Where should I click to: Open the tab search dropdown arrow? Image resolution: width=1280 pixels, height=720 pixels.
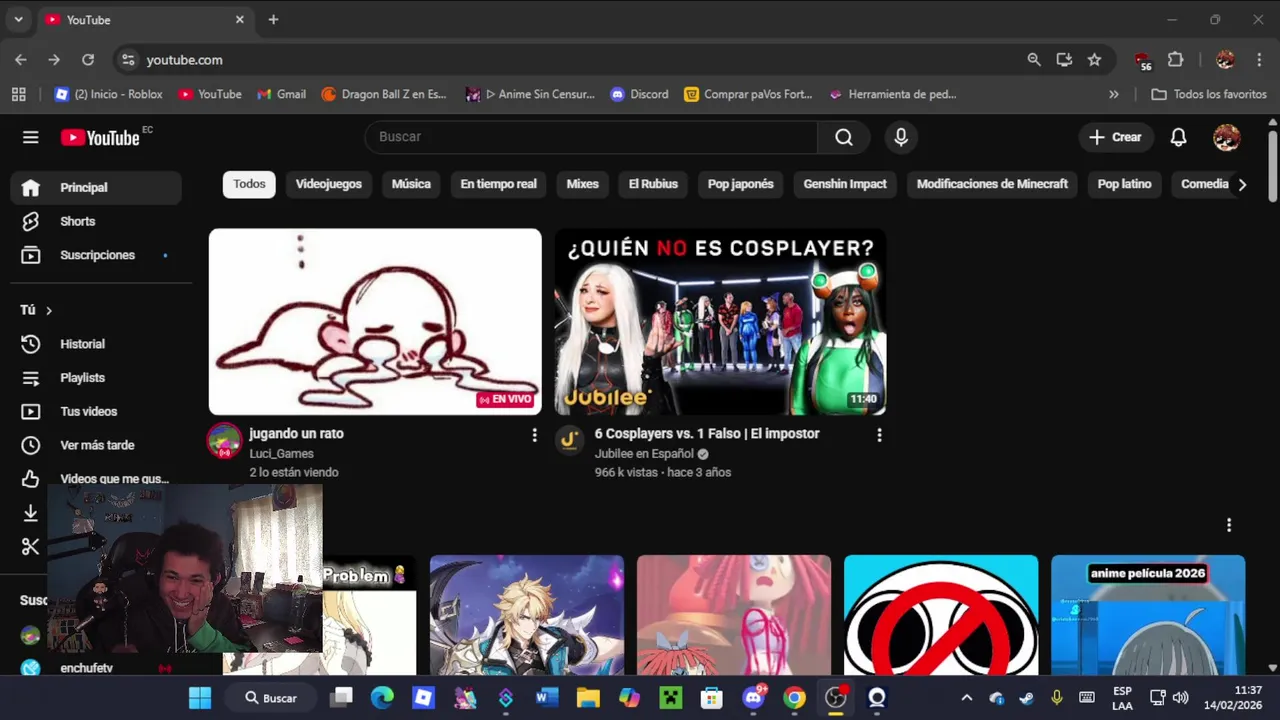pos(18,19)
